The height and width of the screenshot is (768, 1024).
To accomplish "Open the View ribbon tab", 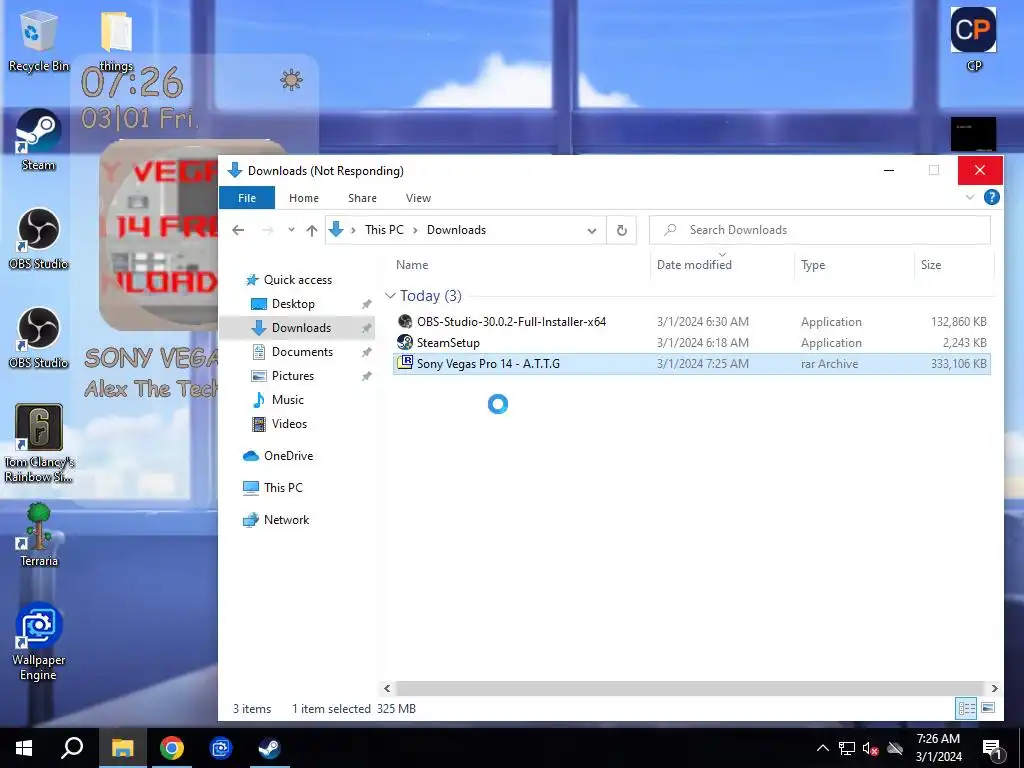I will [418, 198].
